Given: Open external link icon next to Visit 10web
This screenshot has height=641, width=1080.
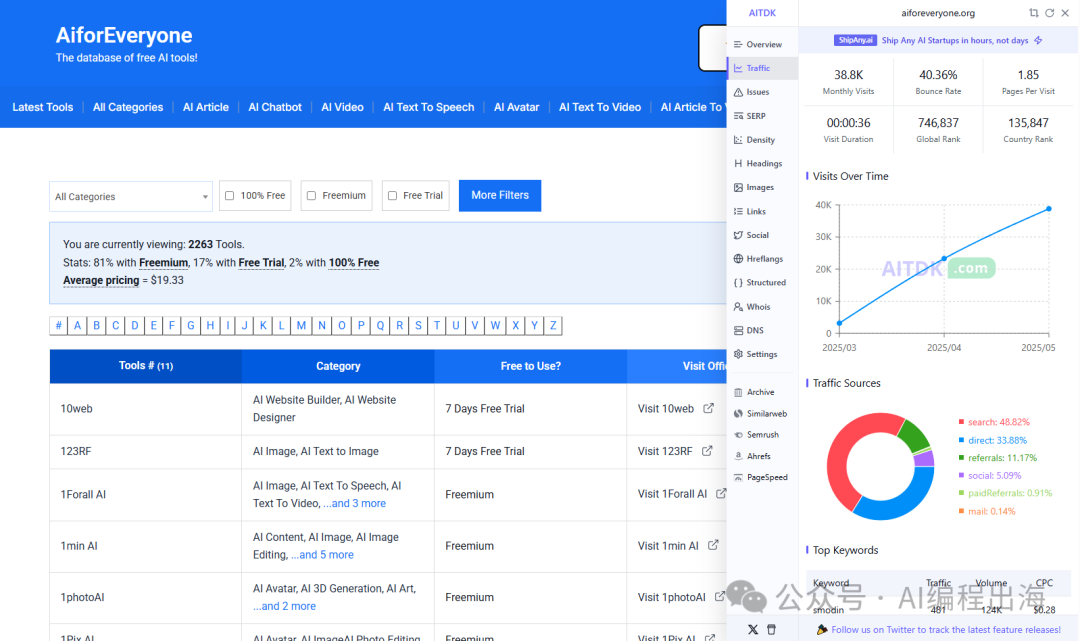Looking at the screenshot, I should (708, 408).
